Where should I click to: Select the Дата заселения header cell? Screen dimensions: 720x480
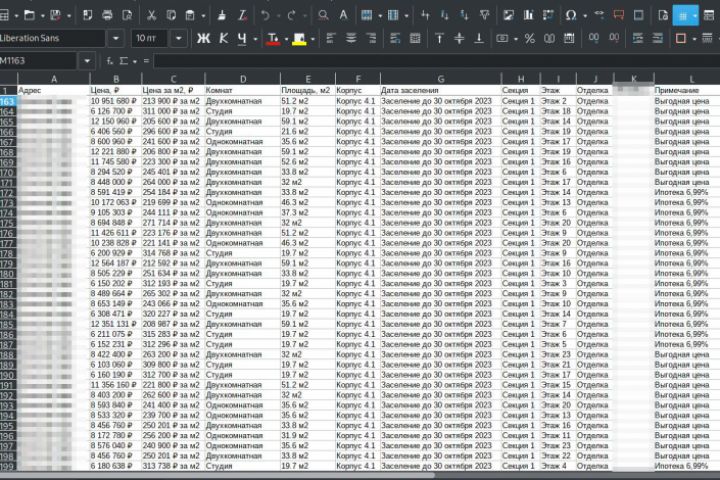440,90
